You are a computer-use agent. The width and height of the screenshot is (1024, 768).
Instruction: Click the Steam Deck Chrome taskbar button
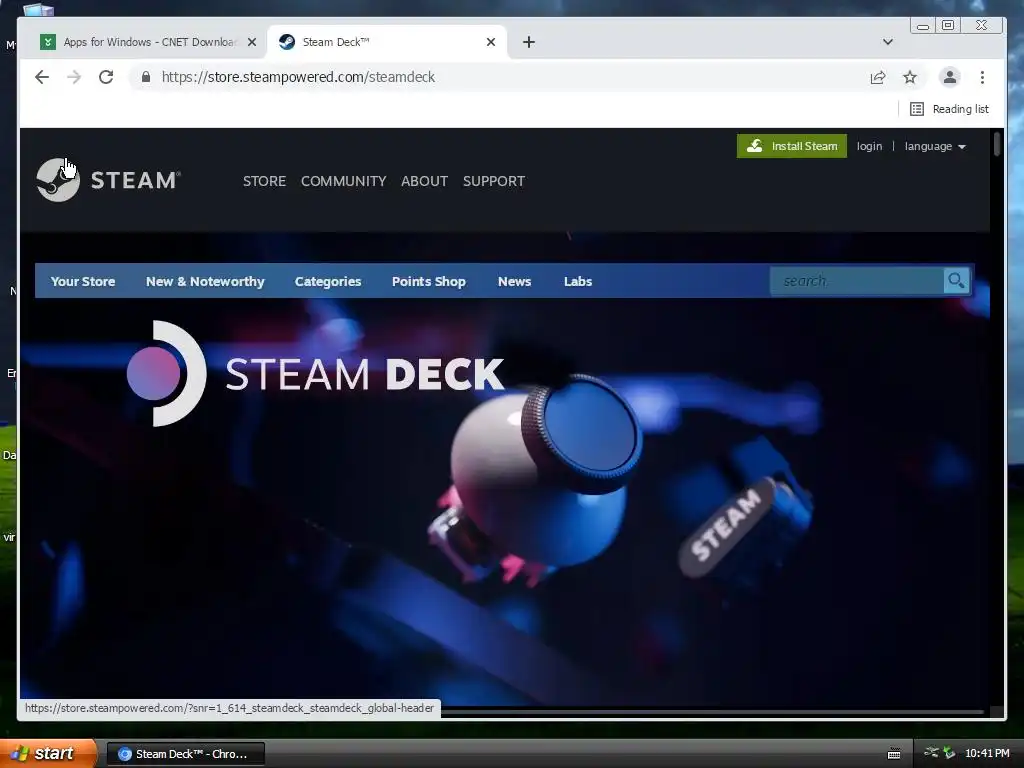[185, 754]
